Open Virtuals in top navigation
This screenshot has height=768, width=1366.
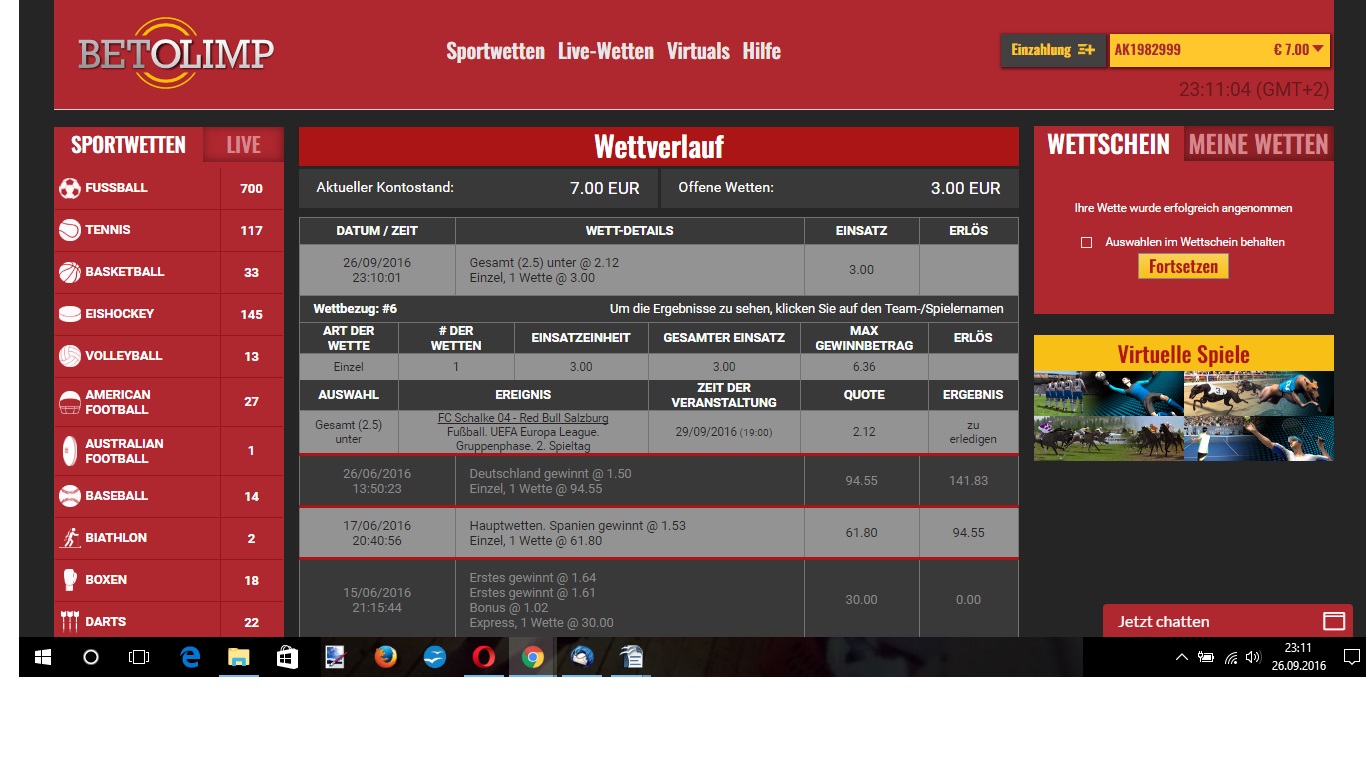(698, 51)
